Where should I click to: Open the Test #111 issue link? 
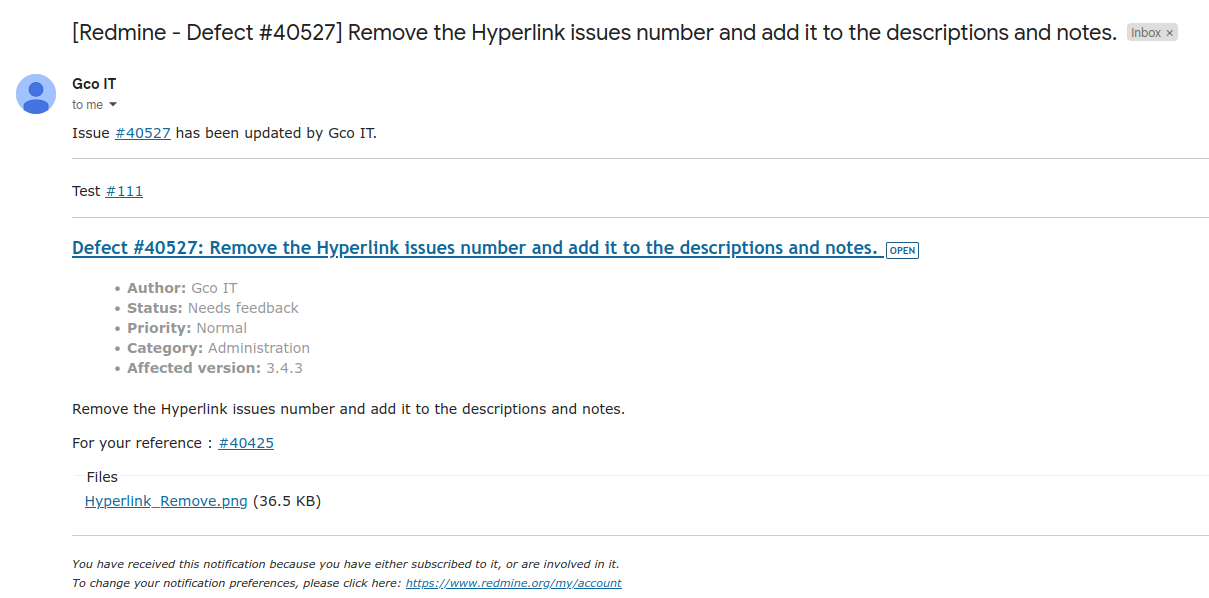point(124,191)
